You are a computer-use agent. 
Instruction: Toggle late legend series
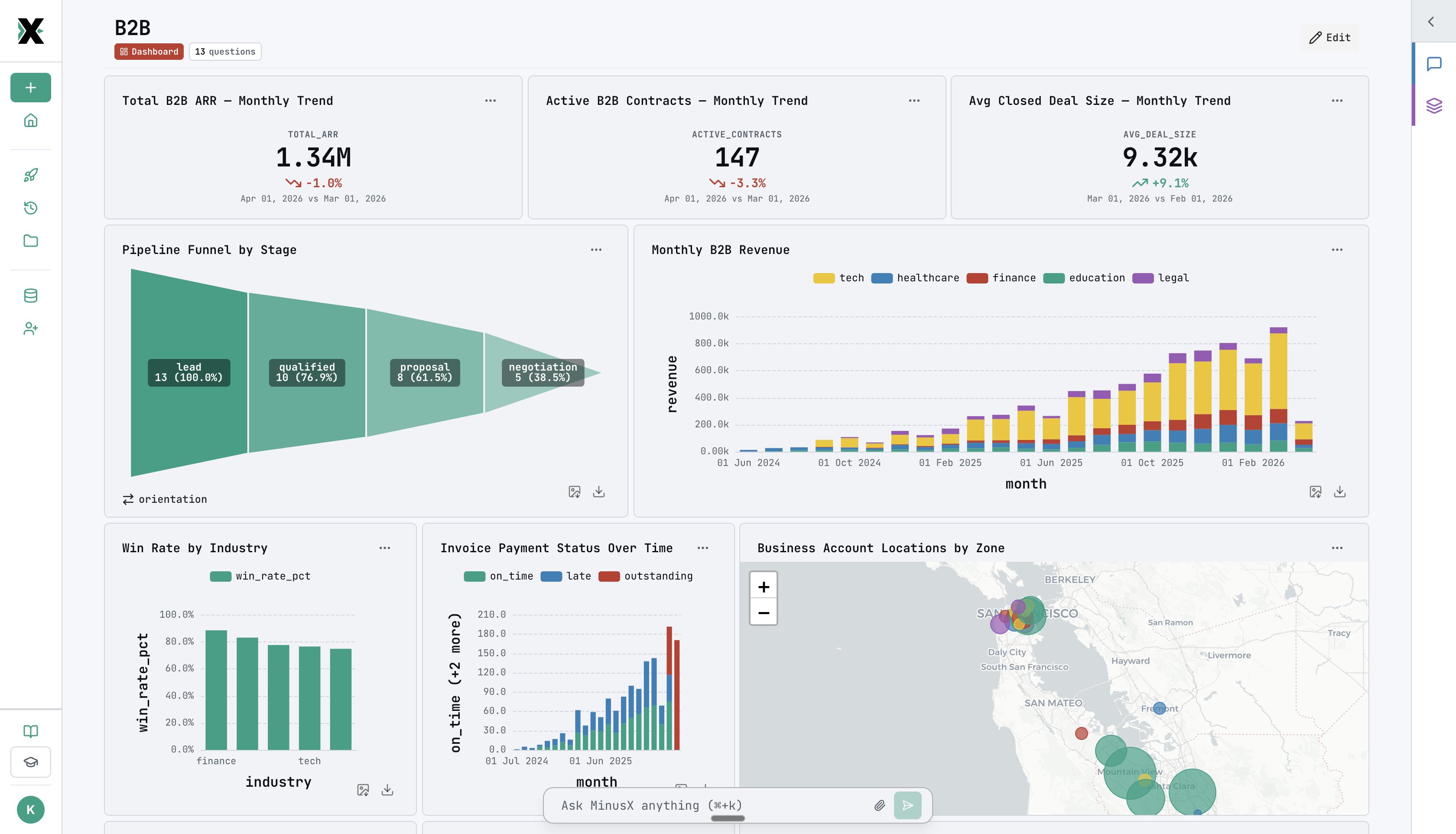(x=565, y=576)
